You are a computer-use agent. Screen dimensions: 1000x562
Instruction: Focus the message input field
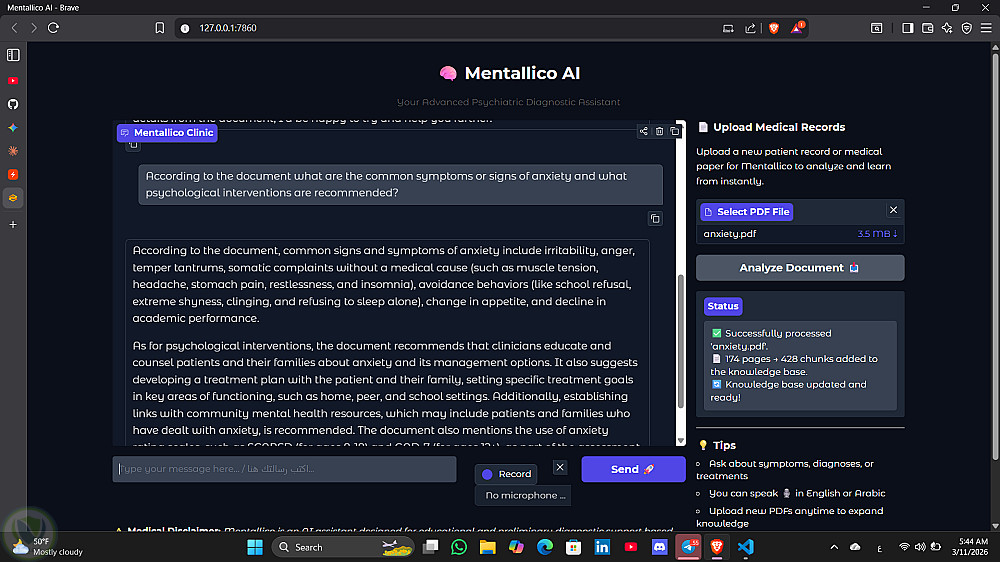(x=284, y=469)
